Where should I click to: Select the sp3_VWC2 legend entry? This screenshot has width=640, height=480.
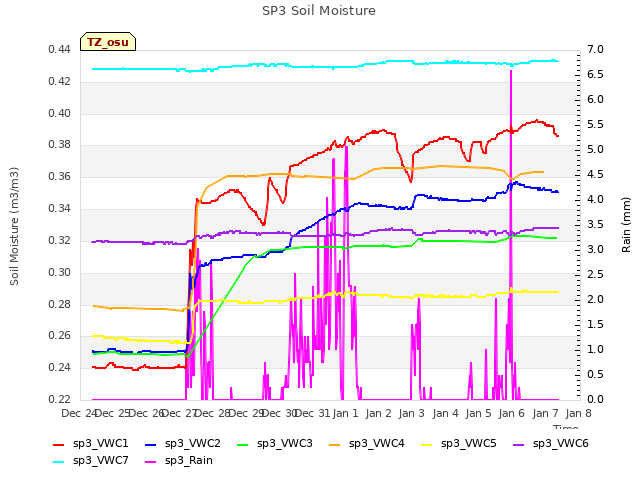182,443
